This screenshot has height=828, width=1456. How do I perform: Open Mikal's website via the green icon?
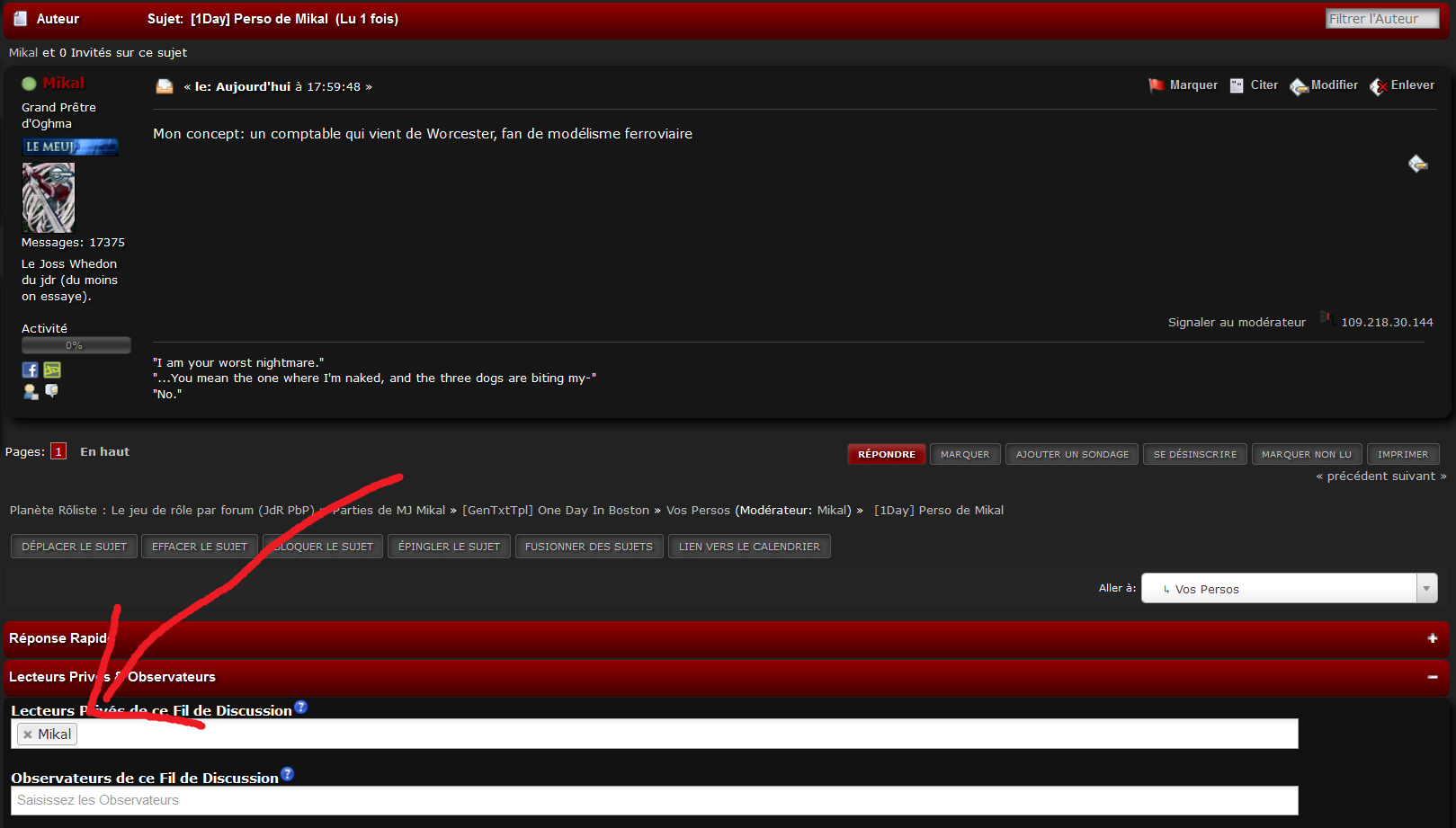click(52, 370)
